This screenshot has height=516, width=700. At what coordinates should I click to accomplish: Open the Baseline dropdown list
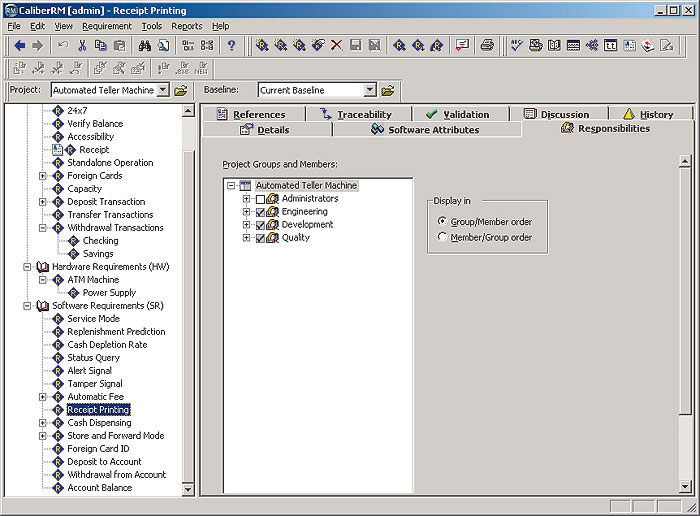[370, 90]
